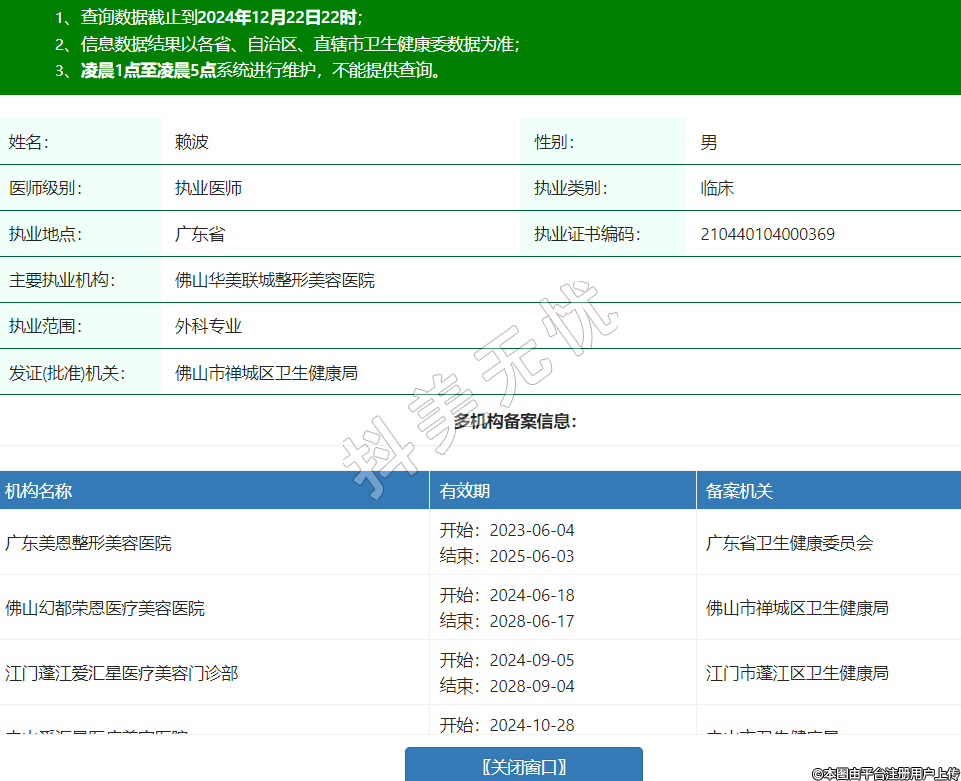Click 江门市蓬江区卫生健康局 in the filing authority column
The width and height of the screenshot is (961, 781).
pyautogui.click(x=797, y=673)
